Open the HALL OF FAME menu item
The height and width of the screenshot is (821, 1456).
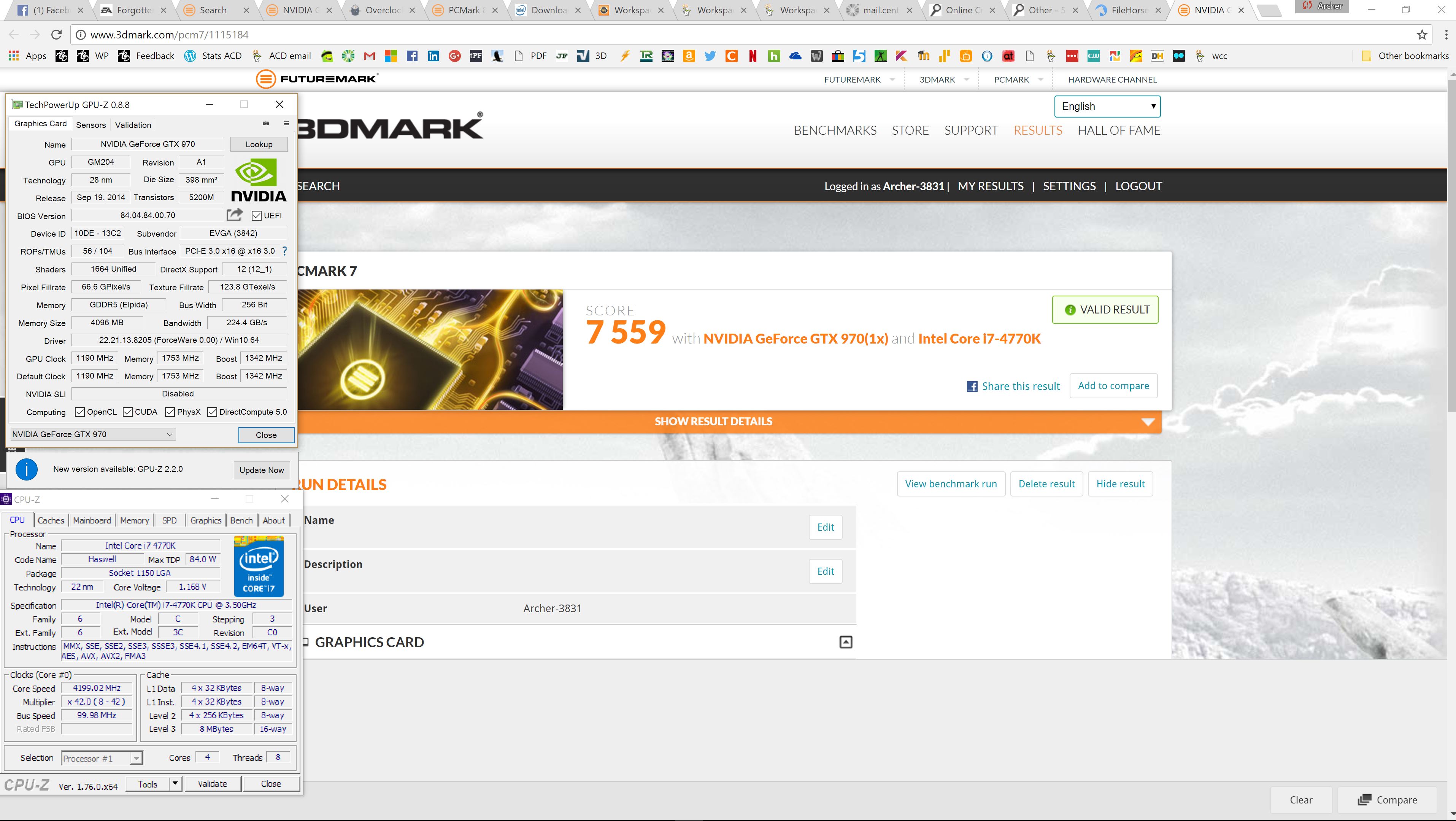[x=1119, y=130]
